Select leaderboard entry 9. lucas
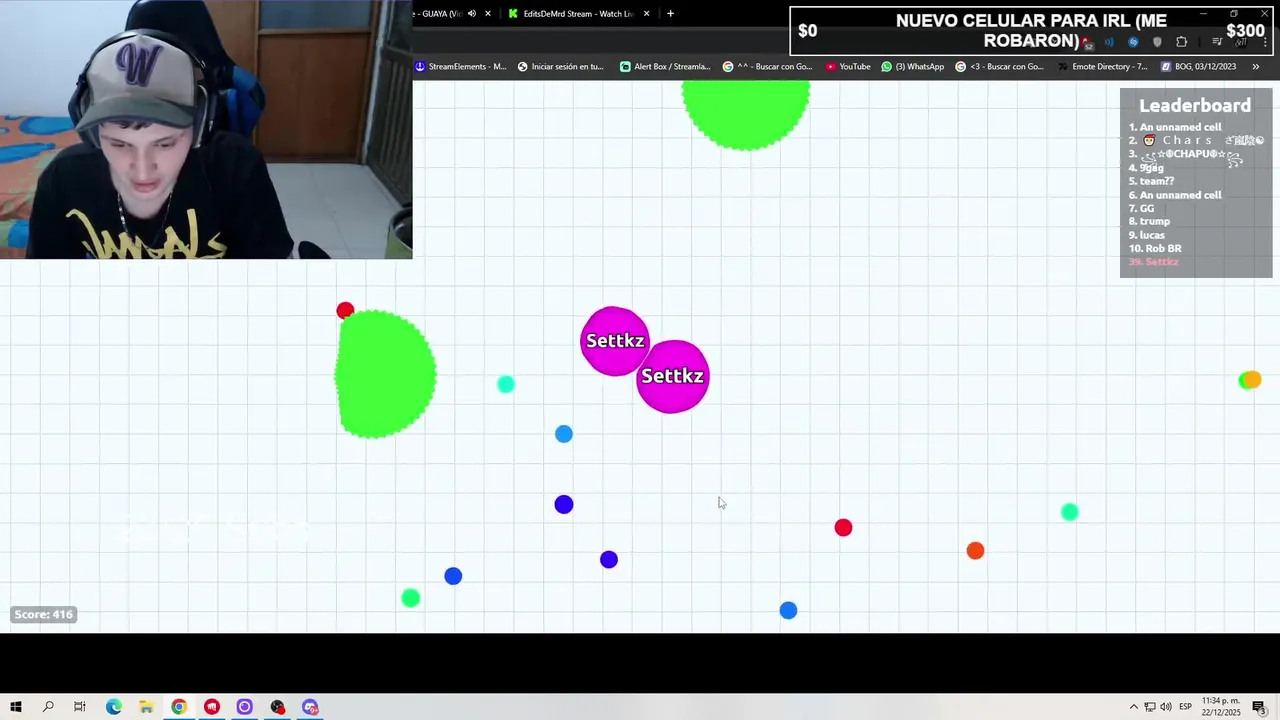 coord(1146,235)
